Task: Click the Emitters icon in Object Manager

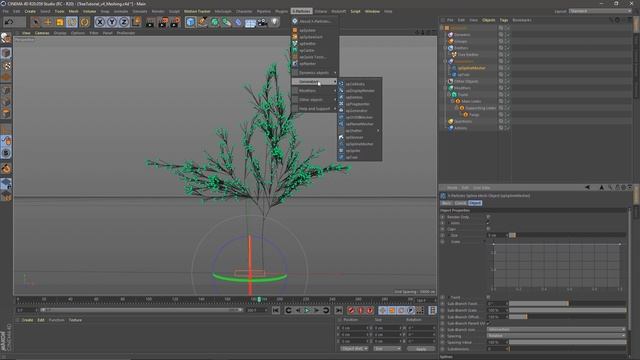Action: click(x=451, y=48)
